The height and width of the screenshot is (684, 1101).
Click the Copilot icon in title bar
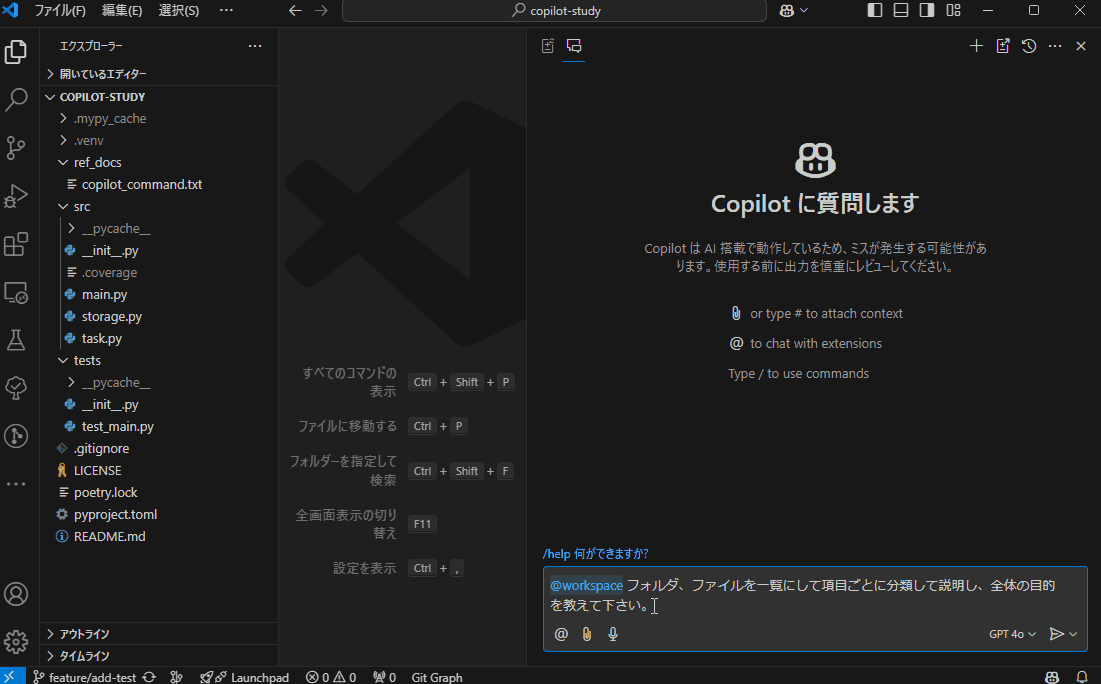787,11
